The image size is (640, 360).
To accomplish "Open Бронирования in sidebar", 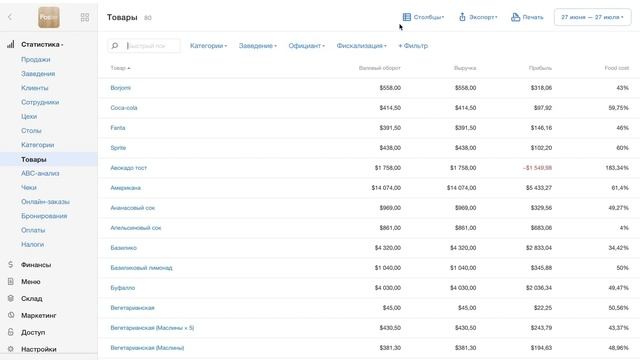I will pos(44,216).
